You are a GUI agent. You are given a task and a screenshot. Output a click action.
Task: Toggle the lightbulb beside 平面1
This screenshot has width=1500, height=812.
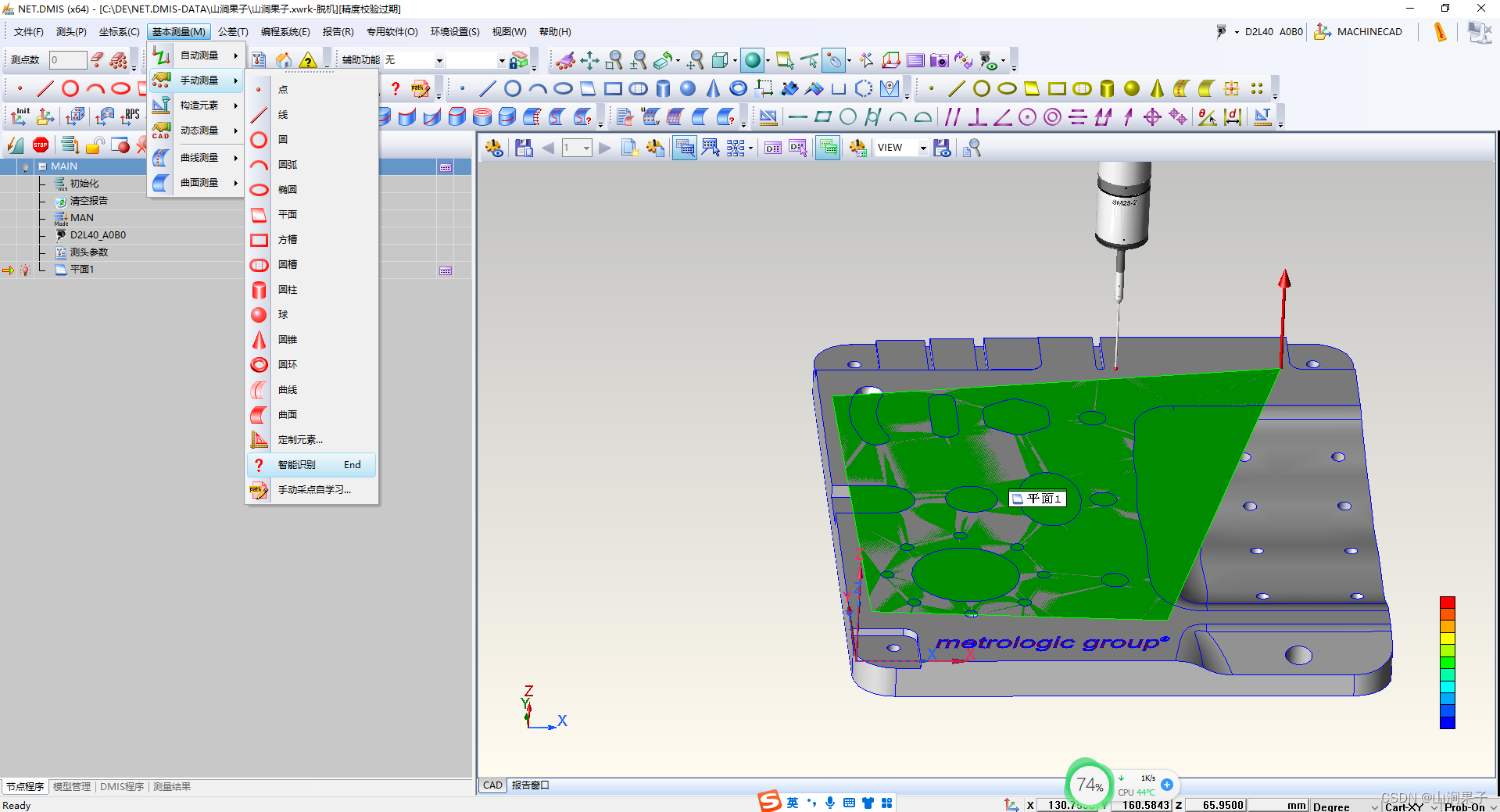coord(25,270)
